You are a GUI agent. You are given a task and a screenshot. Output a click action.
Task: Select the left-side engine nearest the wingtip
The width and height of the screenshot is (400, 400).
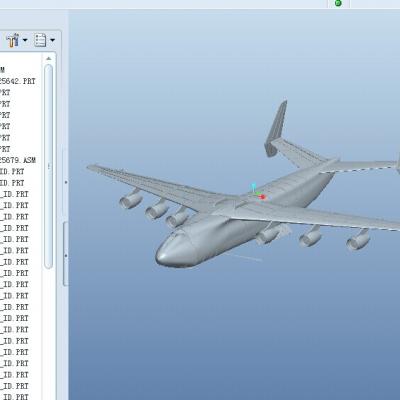[x=131, y=200]
